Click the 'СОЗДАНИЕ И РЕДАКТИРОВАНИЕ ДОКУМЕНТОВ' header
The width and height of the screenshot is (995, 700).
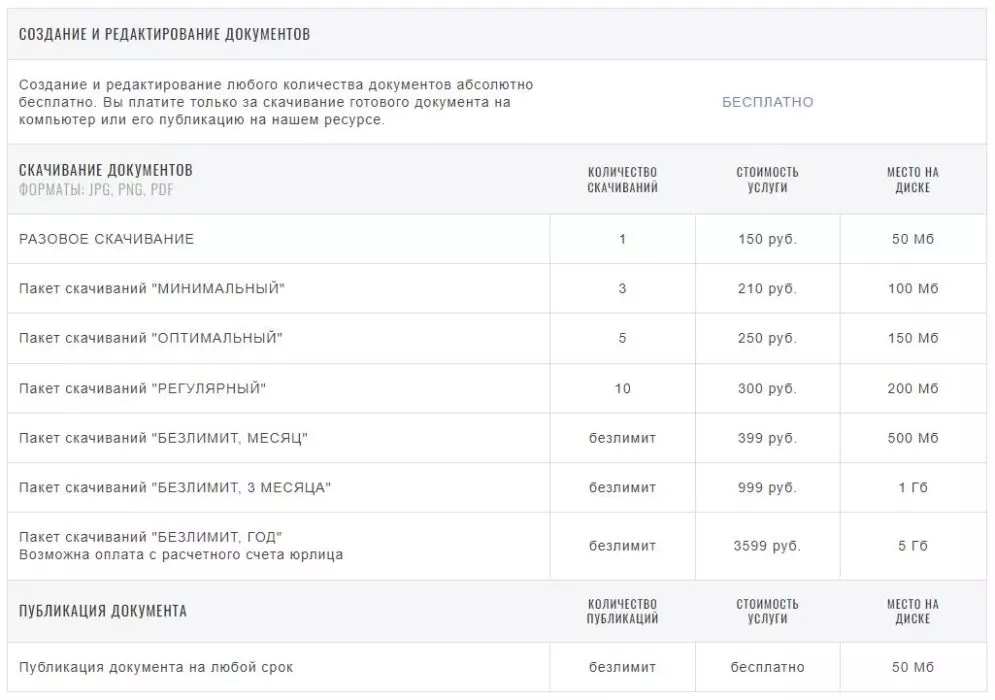pyautogui.click(x=164, y=34)
